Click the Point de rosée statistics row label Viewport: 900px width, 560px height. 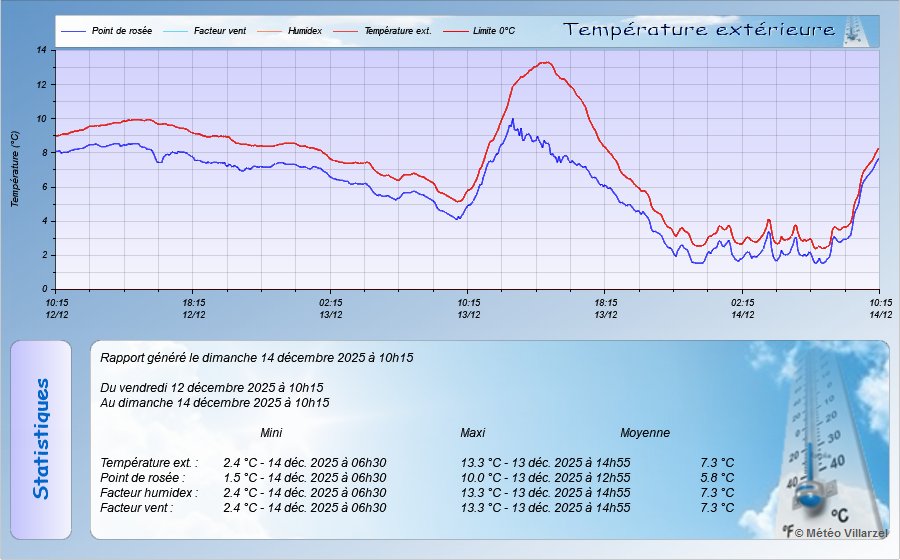(142, 478)
